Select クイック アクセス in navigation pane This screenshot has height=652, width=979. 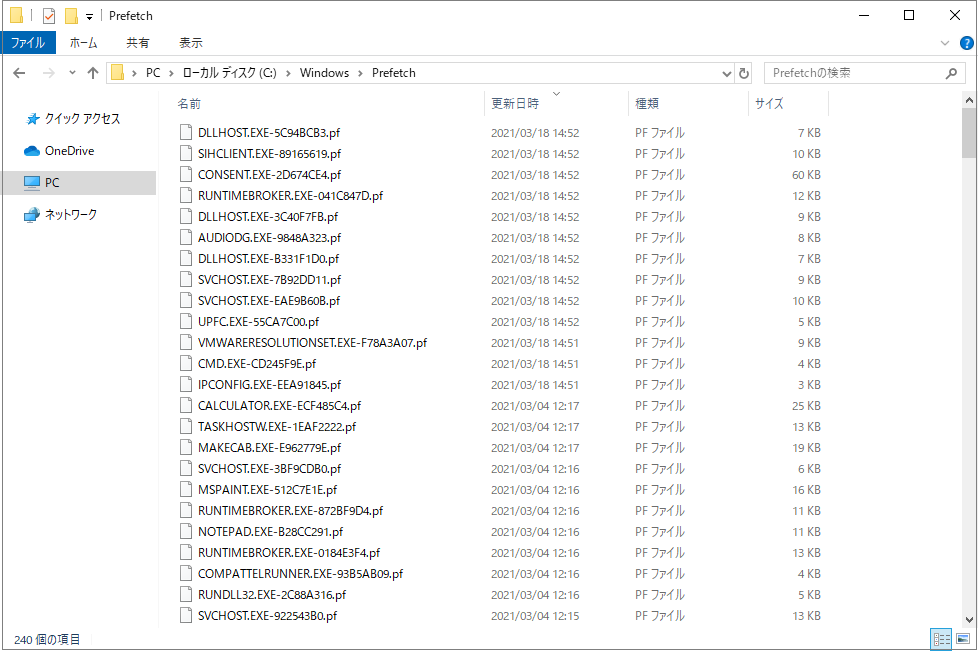(x=81, y=119)
